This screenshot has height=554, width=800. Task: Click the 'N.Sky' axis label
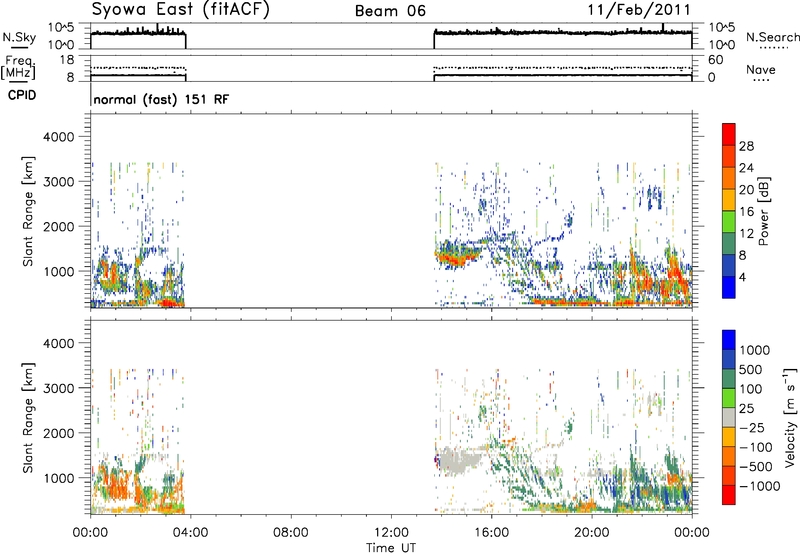(19, 37)
